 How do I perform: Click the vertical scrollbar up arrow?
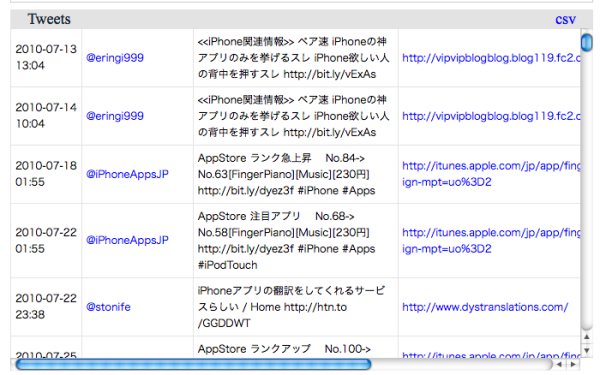click(587, 337)
